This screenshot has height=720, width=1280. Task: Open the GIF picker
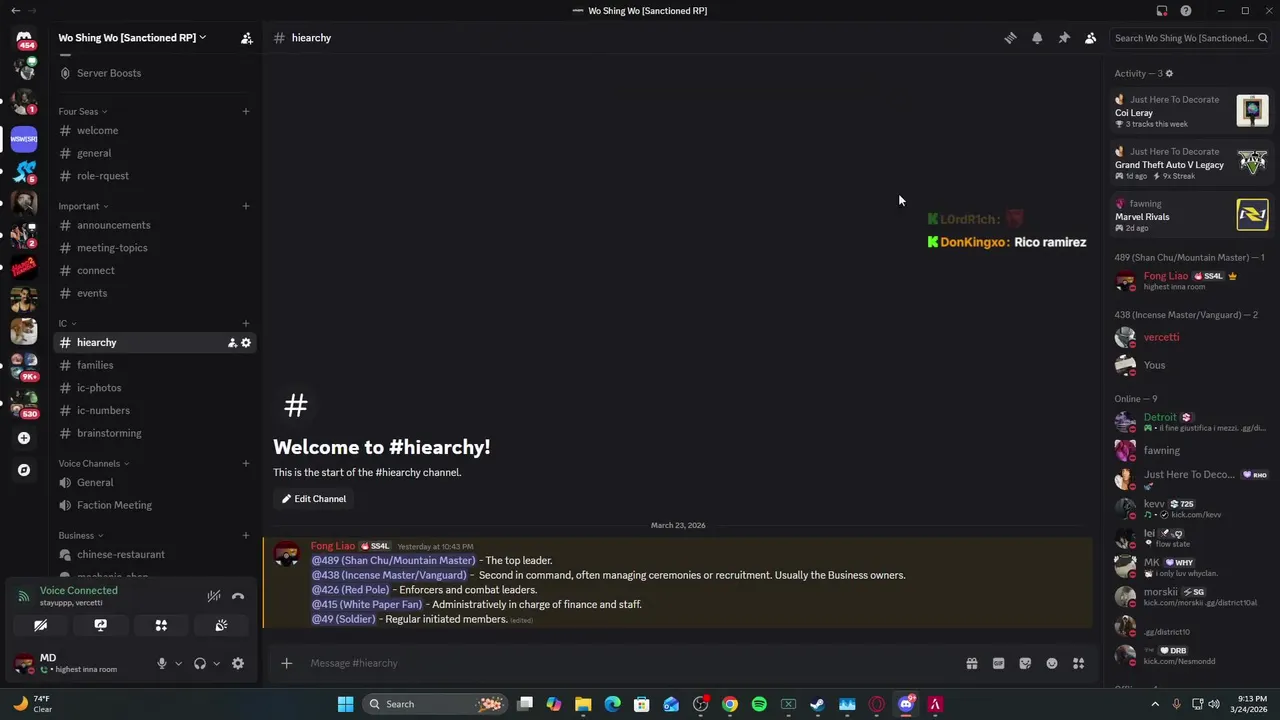(998, 663)
